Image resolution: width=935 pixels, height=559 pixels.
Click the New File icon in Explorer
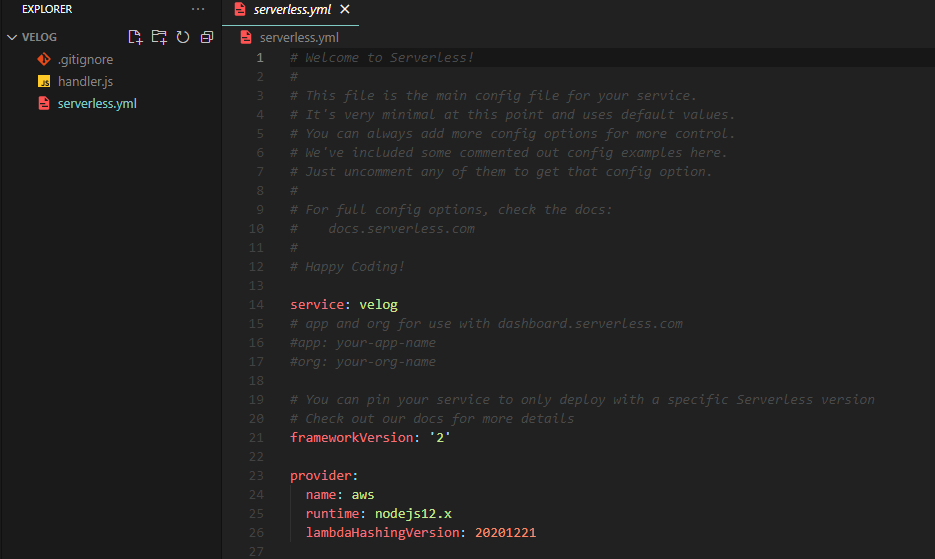(x=135, y=37)
